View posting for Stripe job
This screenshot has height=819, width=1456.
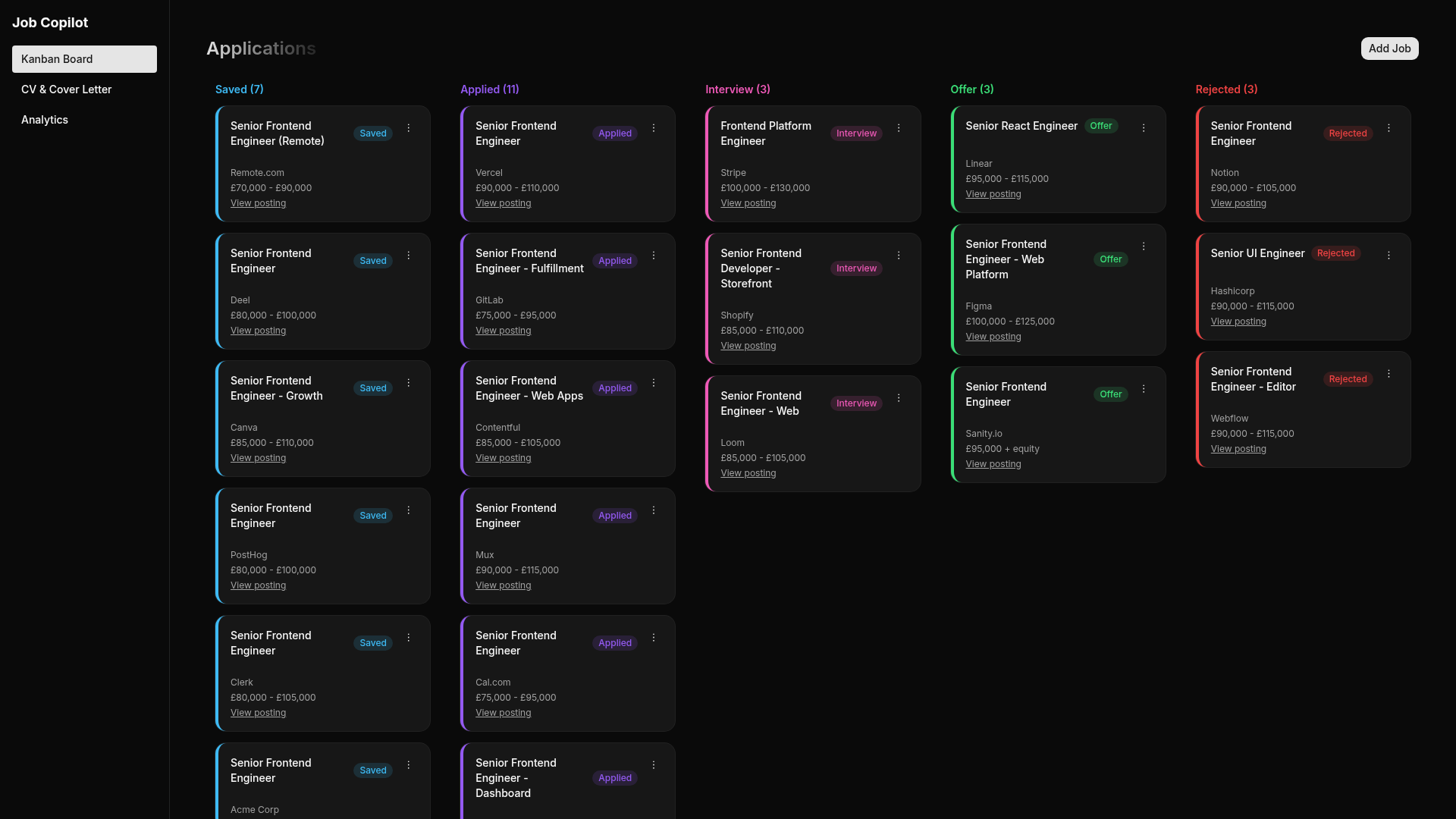pyautogui.click(x=748, y=203)
